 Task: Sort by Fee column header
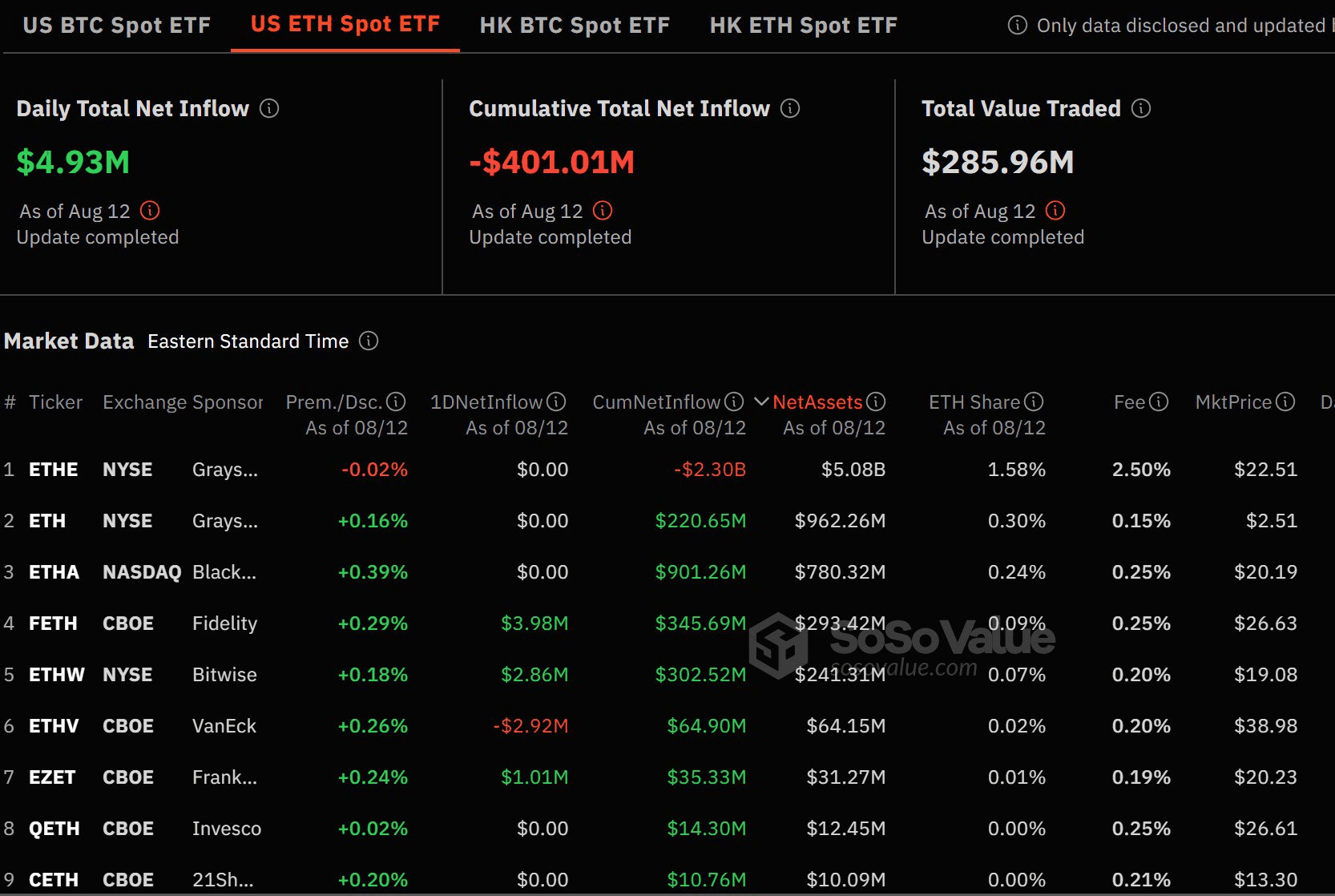click(1130, 402)
